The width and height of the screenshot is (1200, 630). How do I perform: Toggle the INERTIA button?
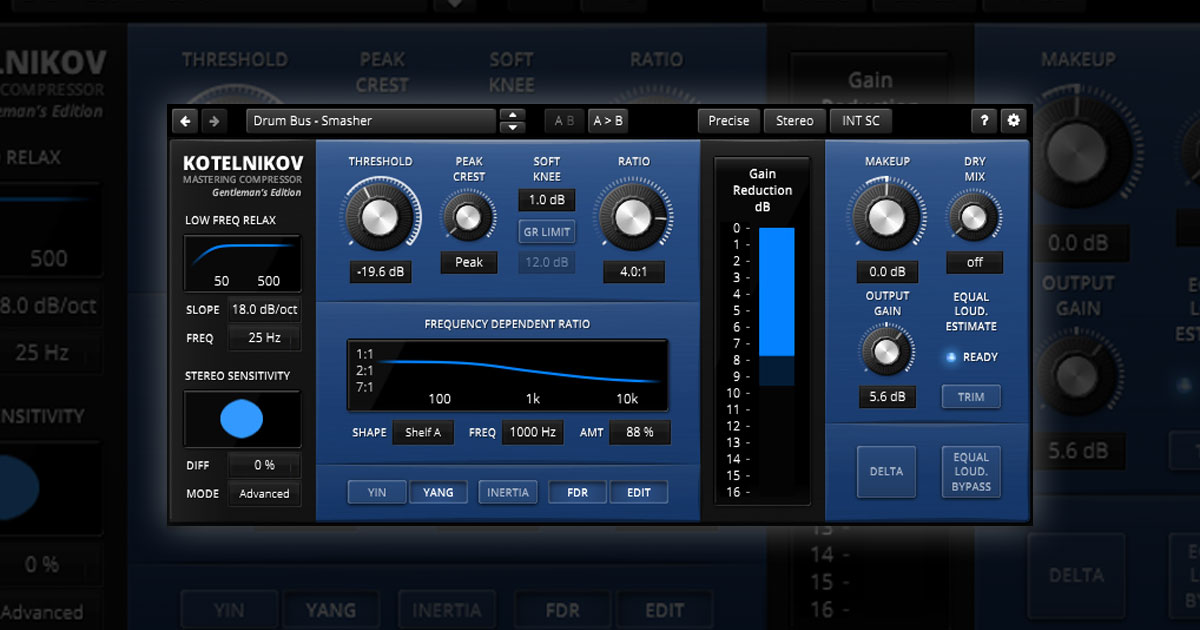[508, 492]
